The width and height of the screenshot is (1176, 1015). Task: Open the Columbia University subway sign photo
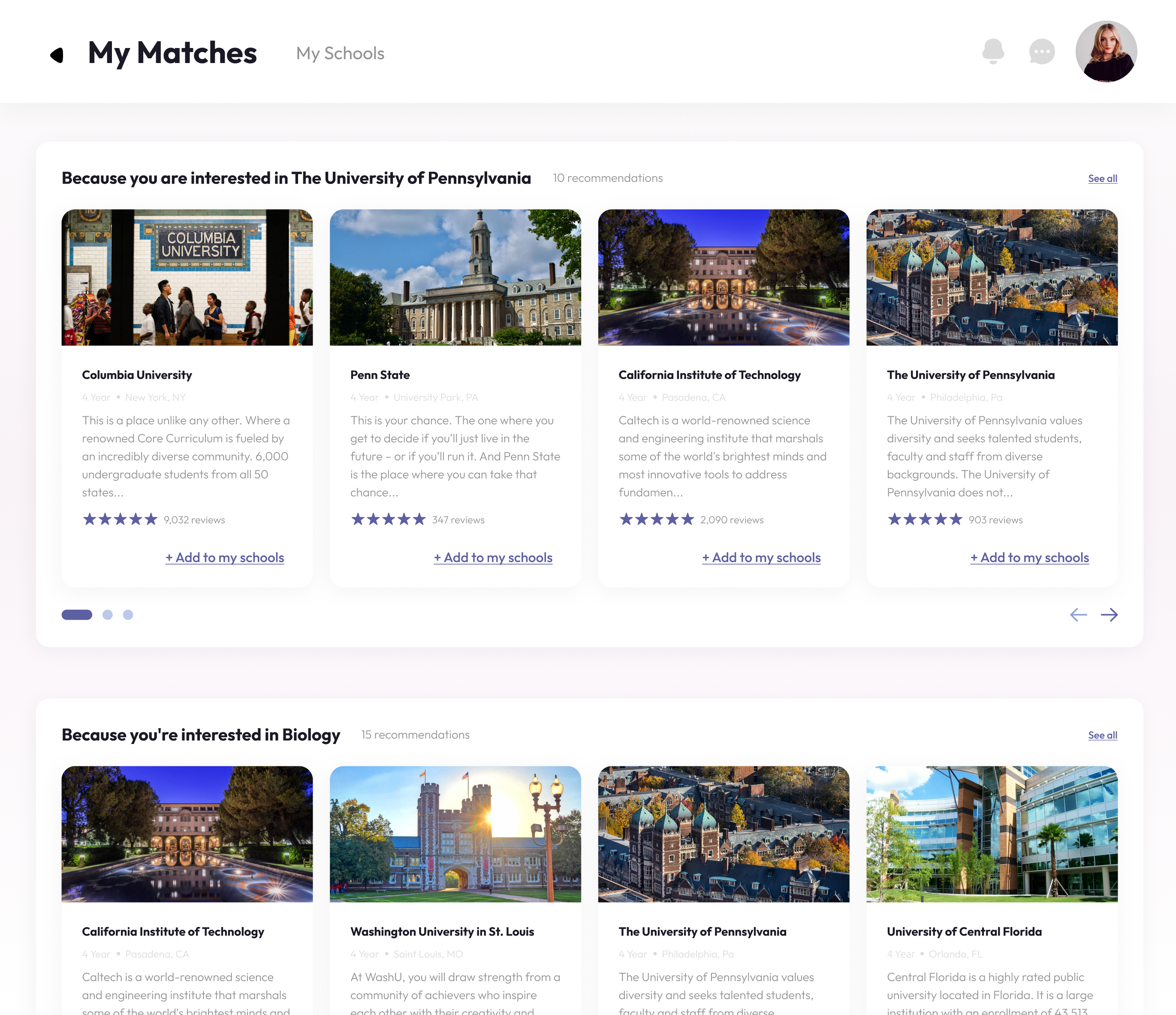[x=187, y=277]
